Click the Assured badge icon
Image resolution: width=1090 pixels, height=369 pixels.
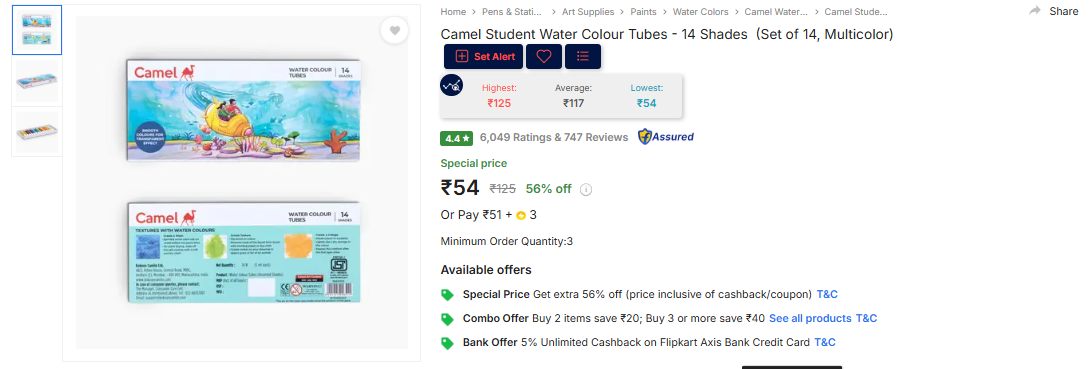pyautogui.click(x=666, y=137)
